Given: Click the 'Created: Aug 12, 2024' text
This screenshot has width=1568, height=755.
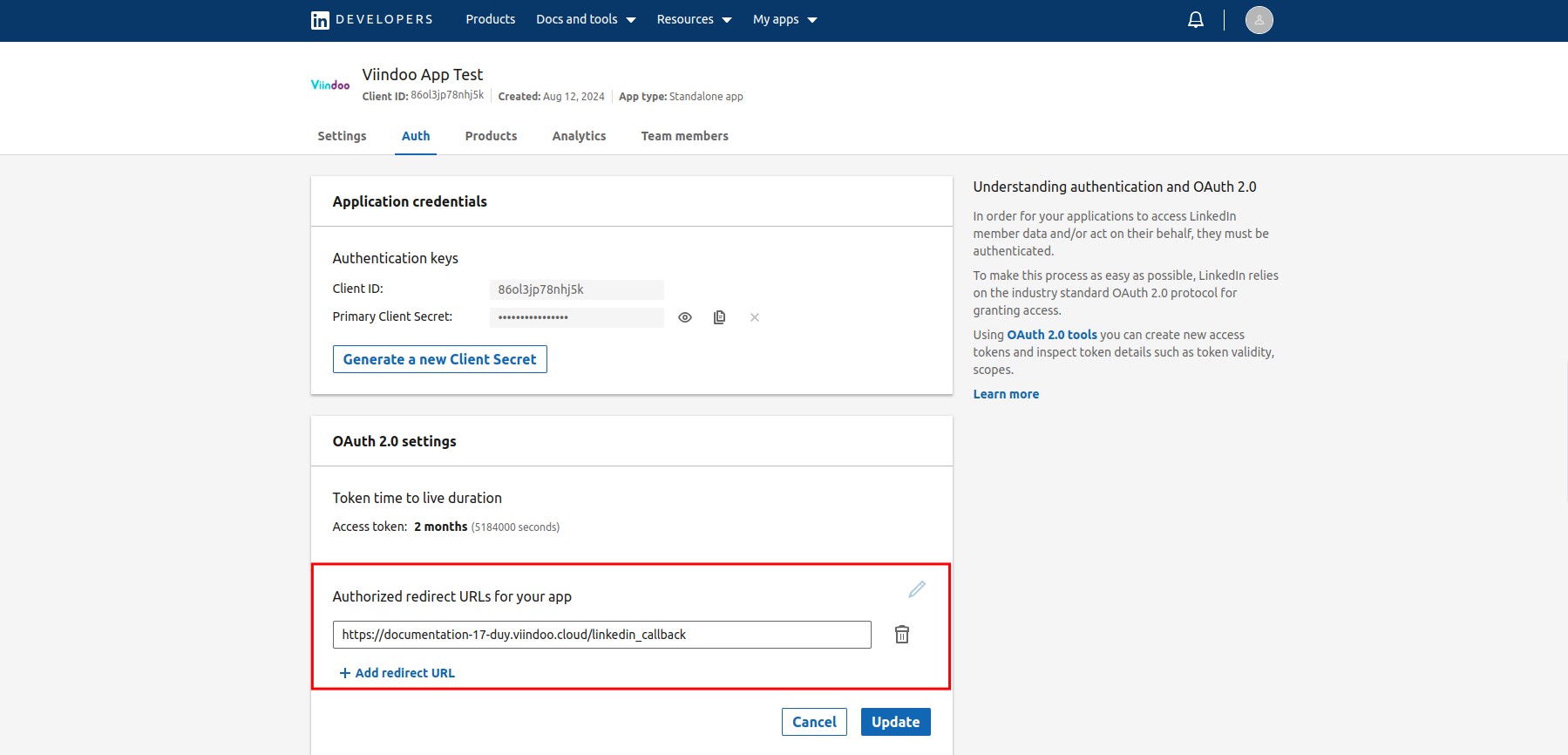Looking at the screenshot, I should click(551, 97).
